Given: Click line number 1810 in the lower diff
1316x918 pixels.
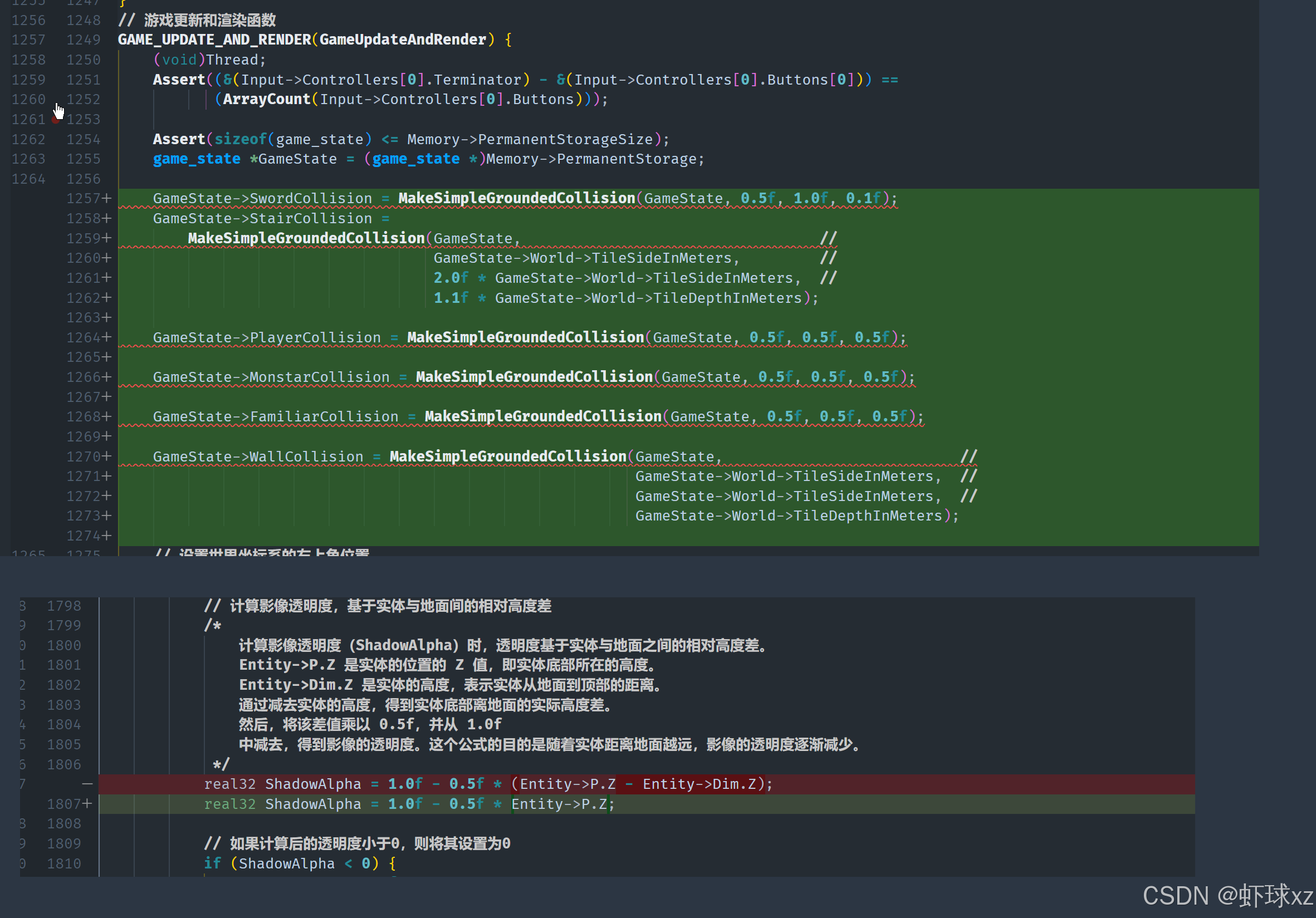Looking at the screenshot, I should 64,863.
